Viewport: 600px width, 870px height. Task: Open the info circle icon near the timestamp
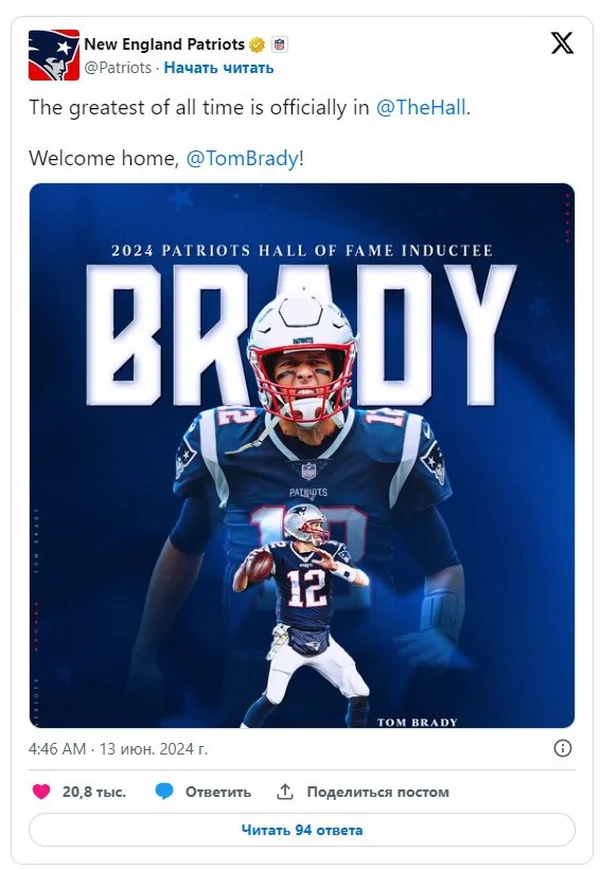562,748
